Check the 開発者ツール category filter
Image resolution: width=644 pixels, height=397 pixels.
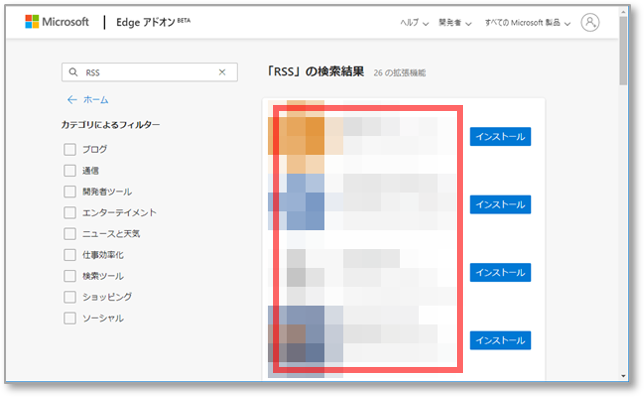(70, 192)
